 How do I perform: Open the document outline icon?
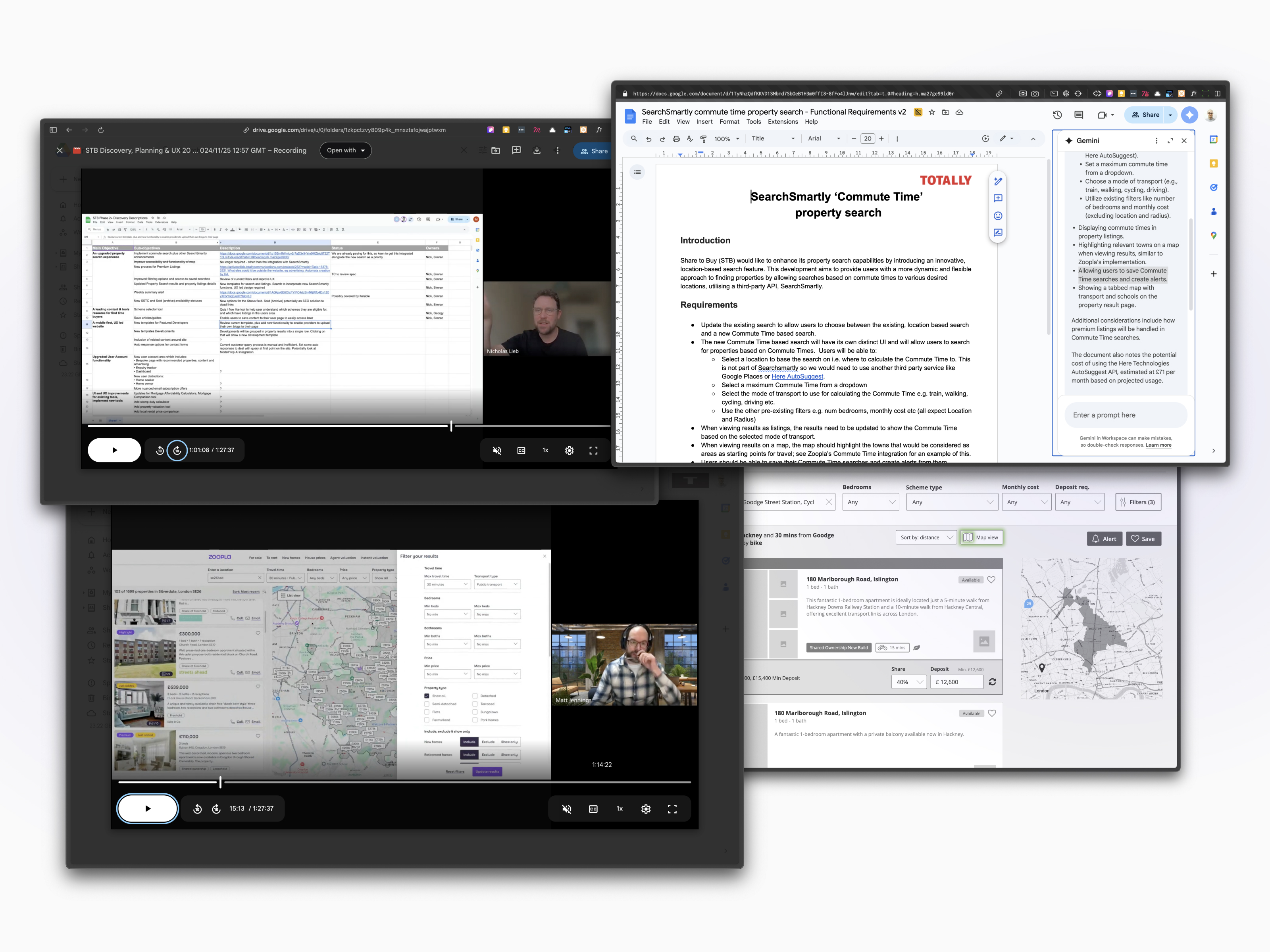click(637, 172)
